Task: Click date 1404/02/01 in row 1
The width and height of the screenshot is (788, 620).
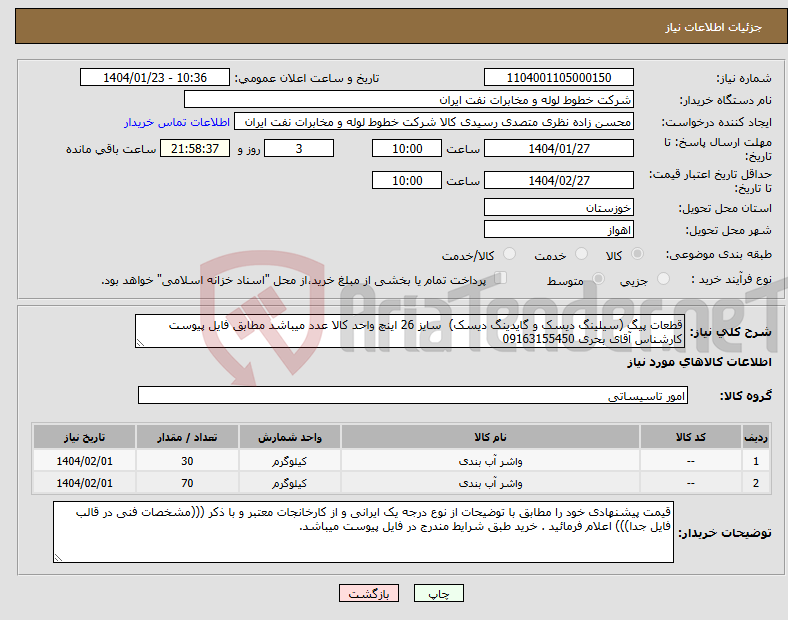Action: click(x=84, y=461)
